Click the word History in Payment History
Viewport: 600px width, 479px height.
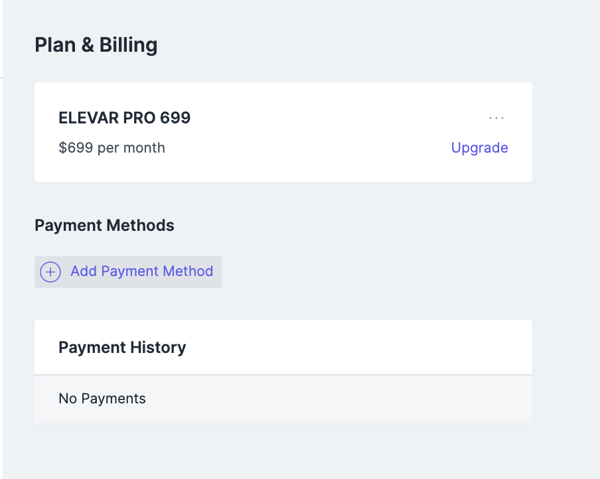coord(158,347)
